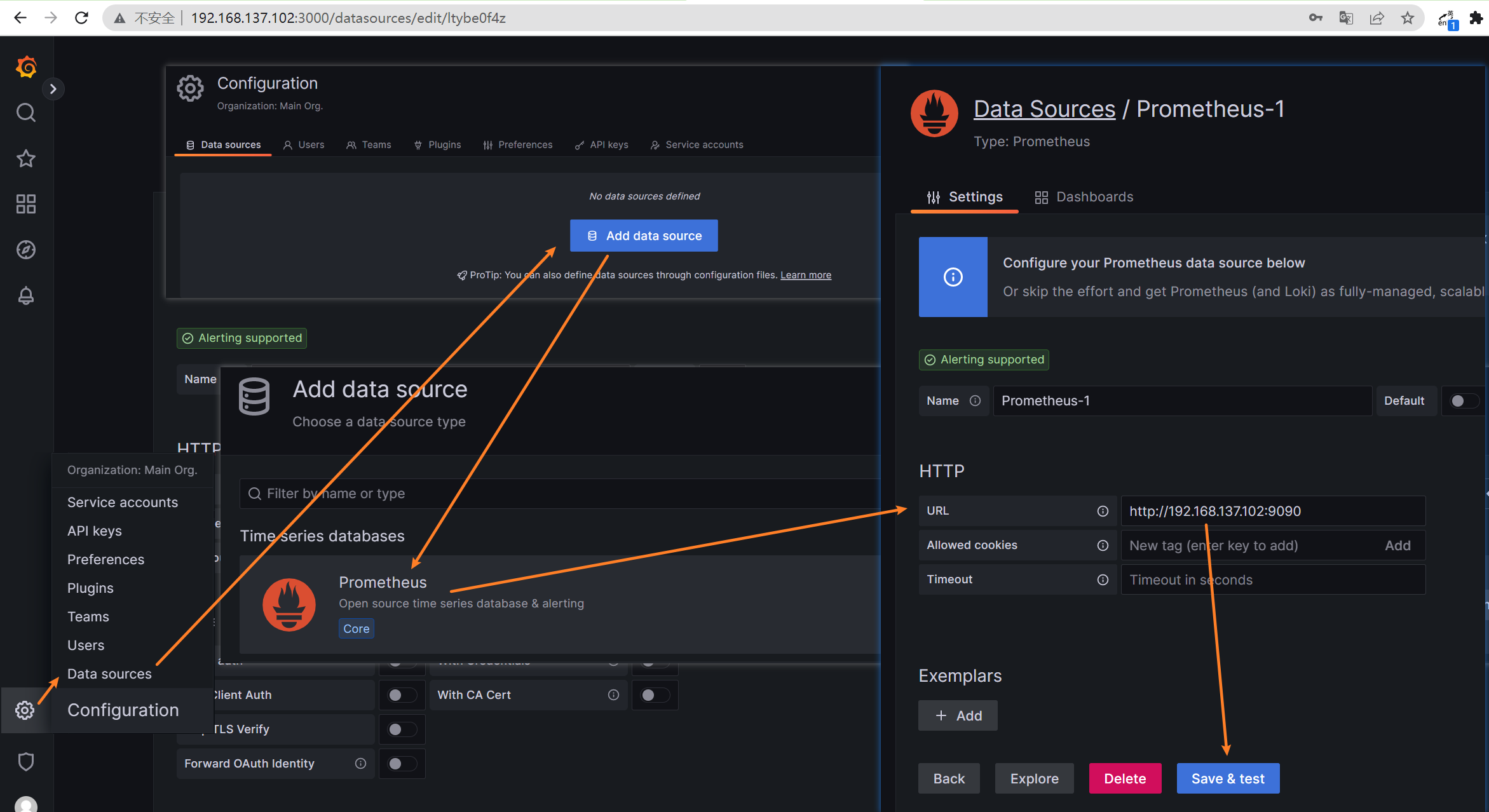
Task: Click the Add data source button
Action: (x=644, y=236)
